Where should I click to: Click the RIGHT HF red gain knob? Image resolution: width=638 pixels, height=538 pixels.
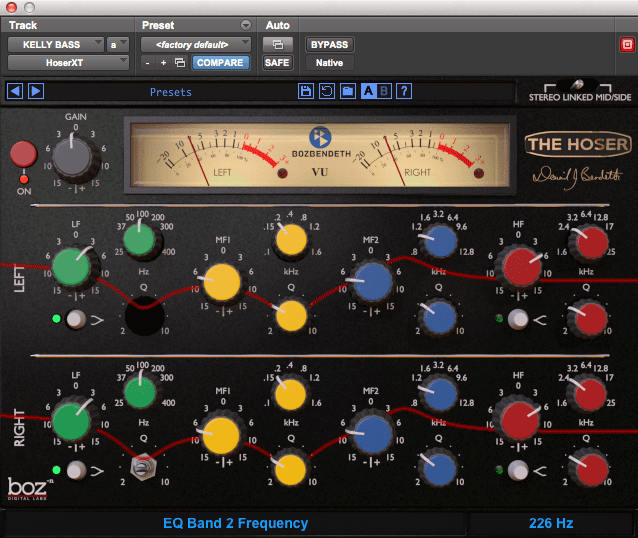[x=520, y=419]
